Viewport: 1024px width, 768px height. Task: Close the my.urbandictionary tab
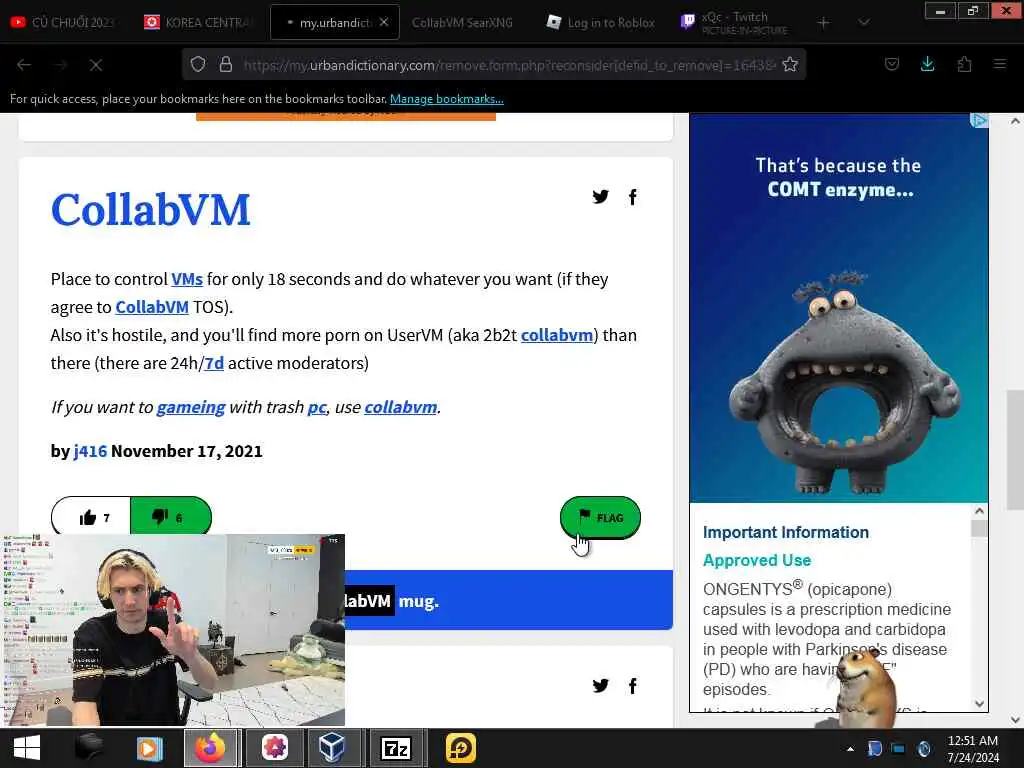(384, 22)
